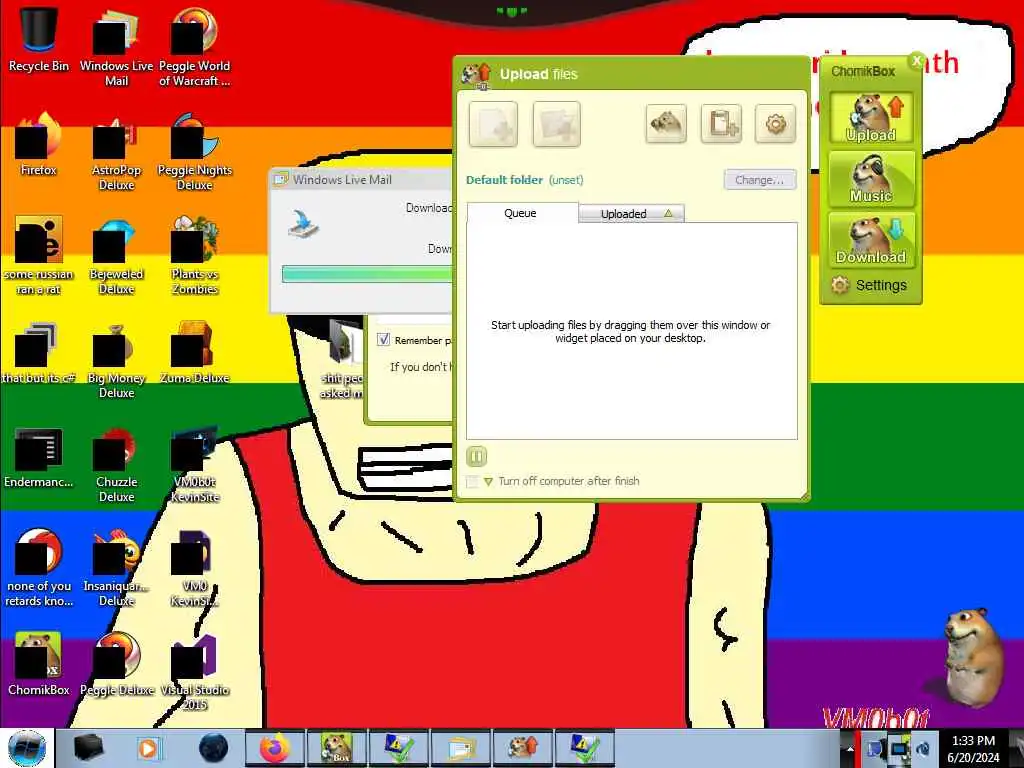The image size is (1024, 768).
Task: Click the add folder button in Upload files
Action: (556, 123)
